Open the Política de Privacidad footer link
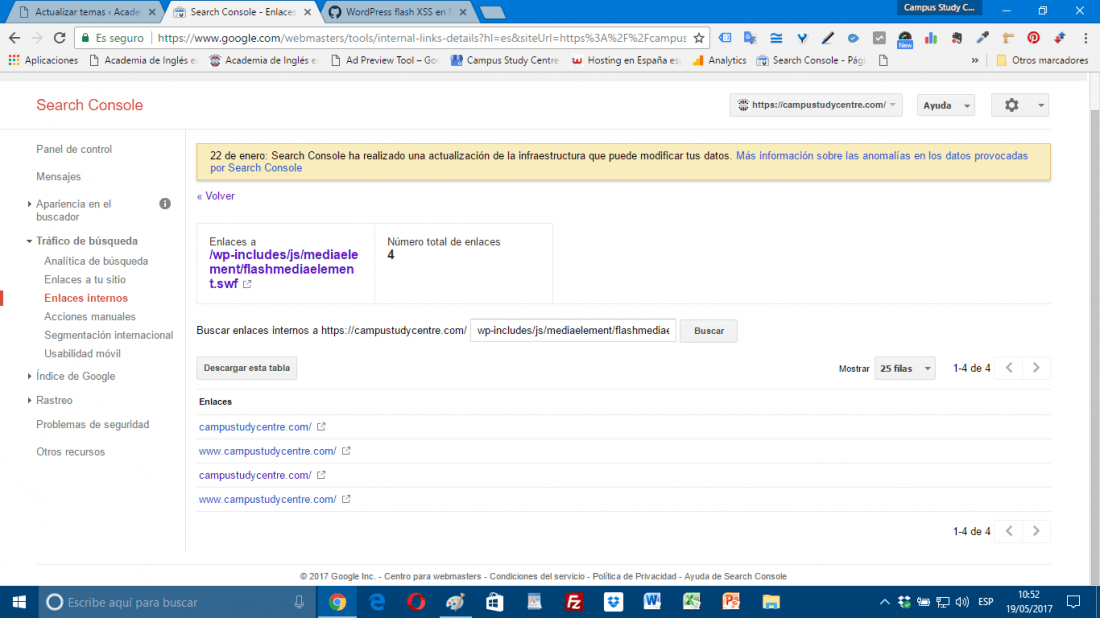Viewport: 1100px width, 618px height. pos(634,576)
